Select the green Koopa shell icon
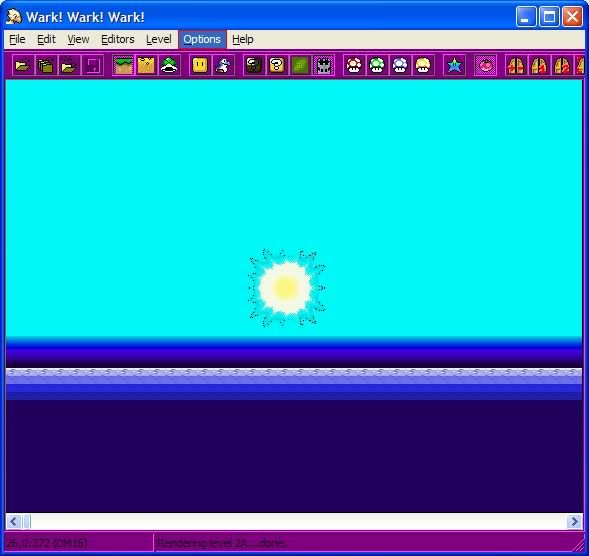The height and width of the screenshot is (556, 589). coord(169,65)
